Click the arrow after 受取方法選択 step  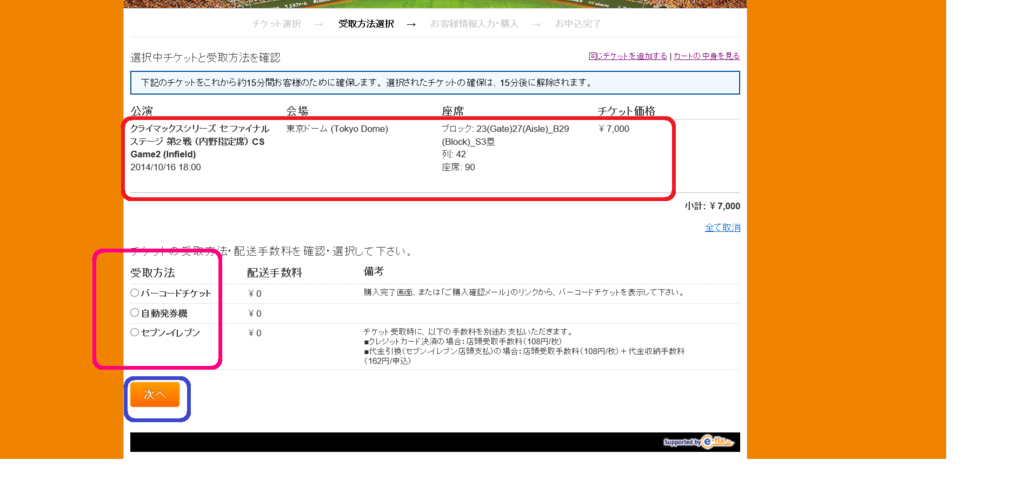coord(411,23)
